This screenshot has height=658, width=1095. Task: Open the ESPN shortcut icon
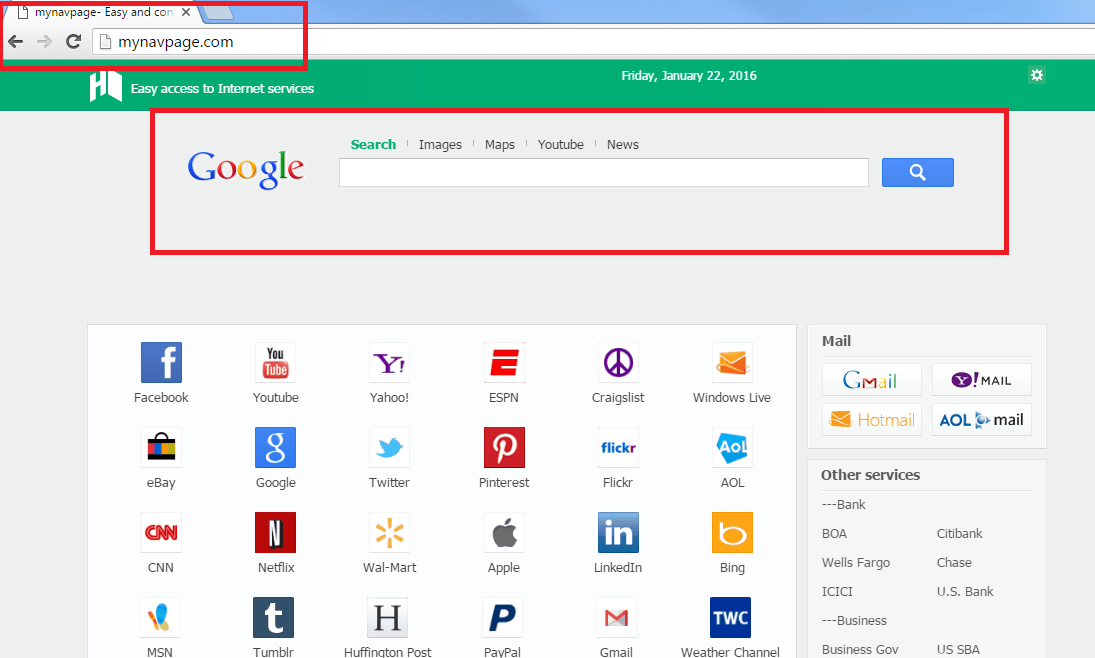point(504,363)
